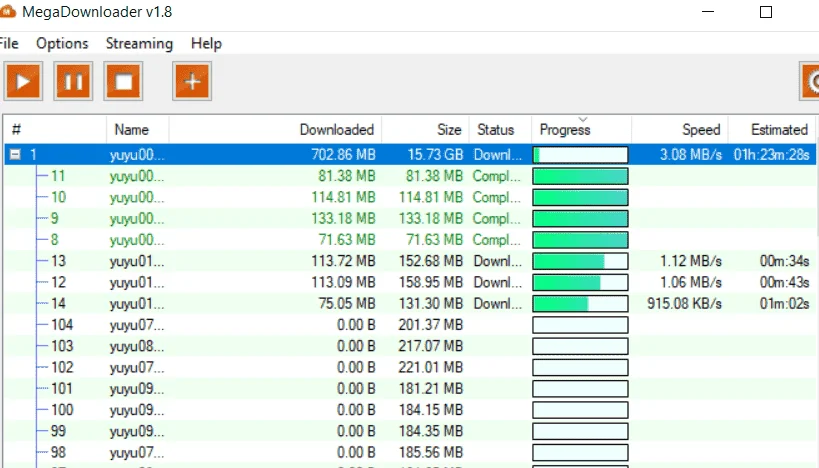Start downloads with the orange Play button

click(23, 81)
